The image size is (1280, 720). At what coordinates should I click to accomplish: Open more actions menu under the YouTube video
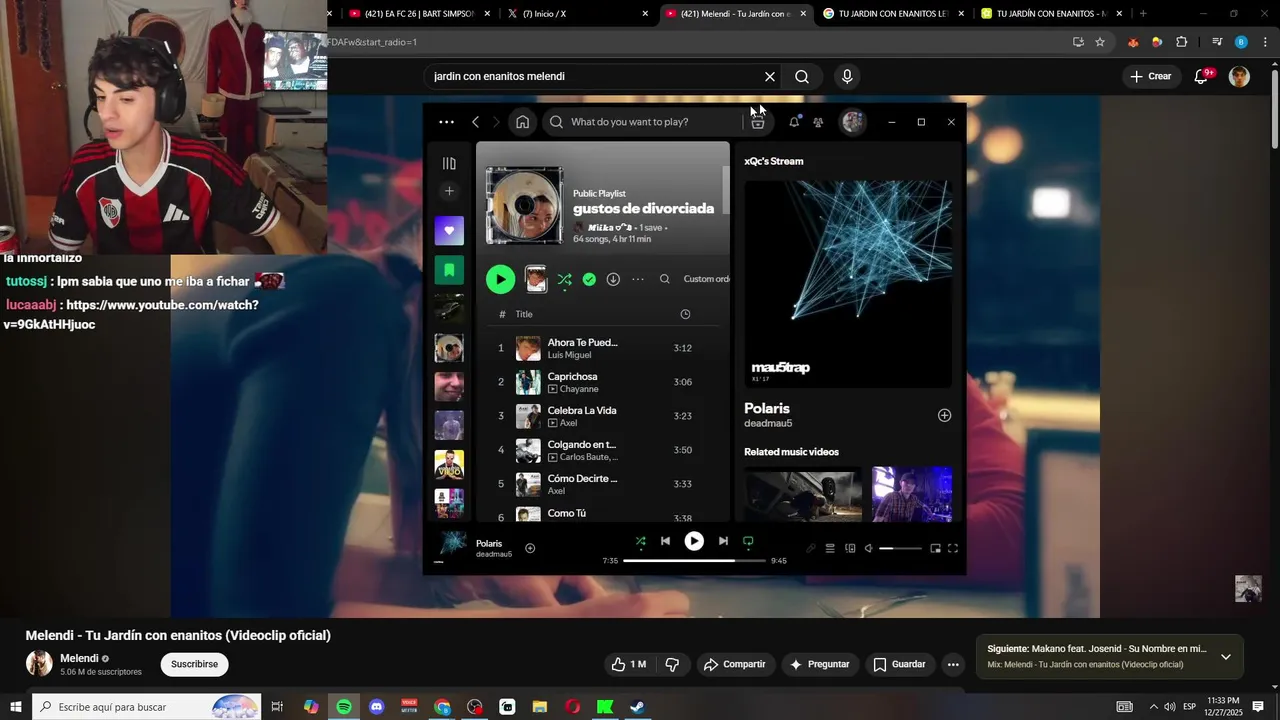click(953, 664)
